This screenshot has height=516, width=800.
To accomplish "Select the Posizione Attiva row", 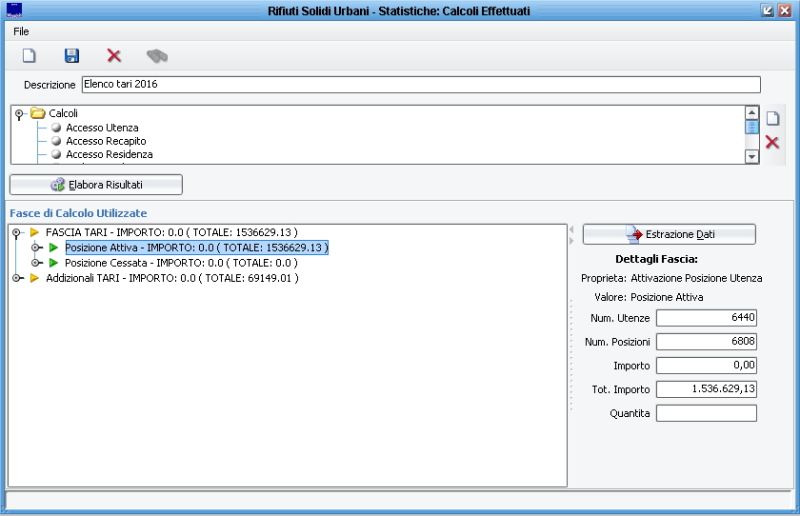I will coord(197,248).
